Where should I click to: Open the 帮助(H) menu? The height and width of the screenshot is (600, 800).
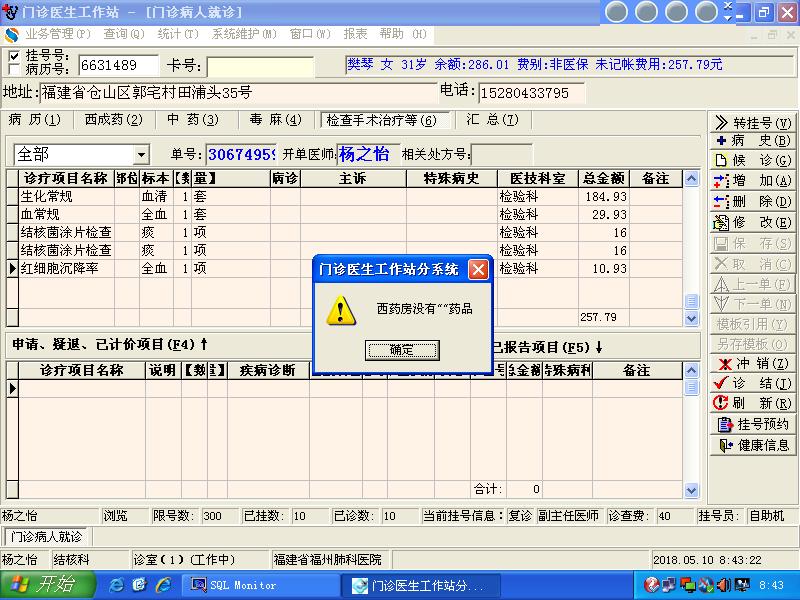(x=403, y=34)
